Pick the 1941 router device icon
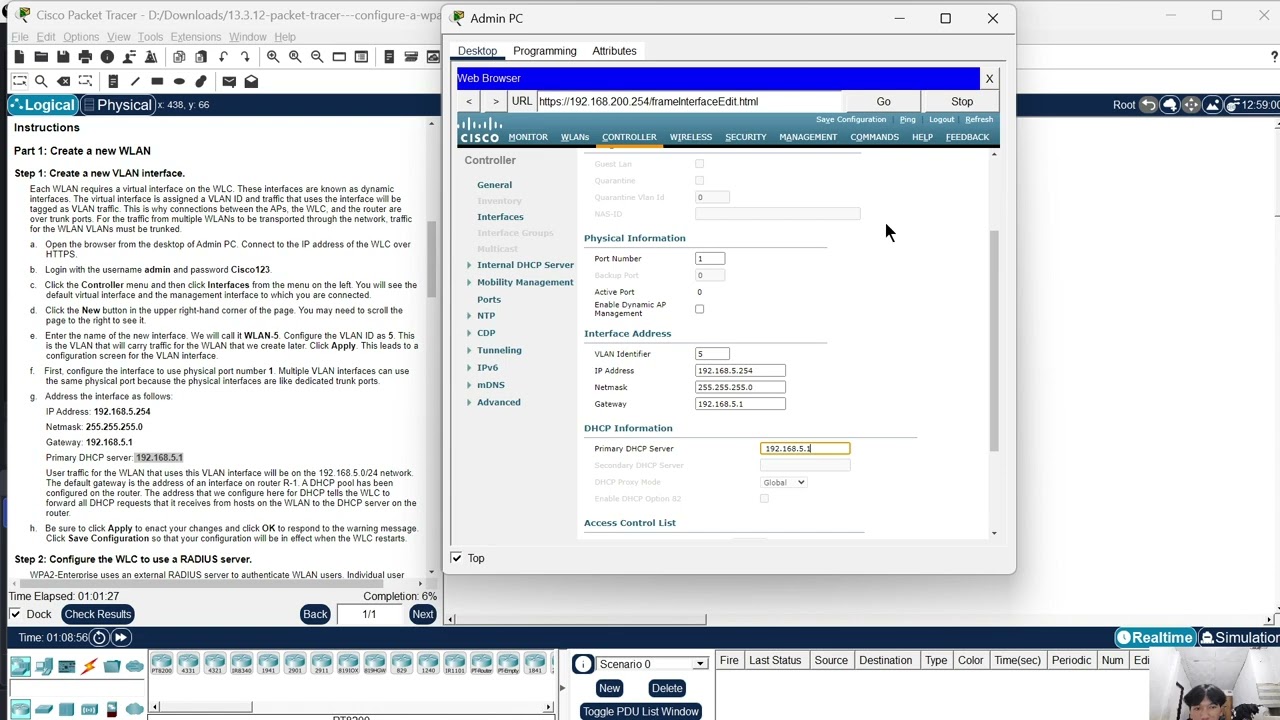The image size is (1280, 720). (268, 663)
